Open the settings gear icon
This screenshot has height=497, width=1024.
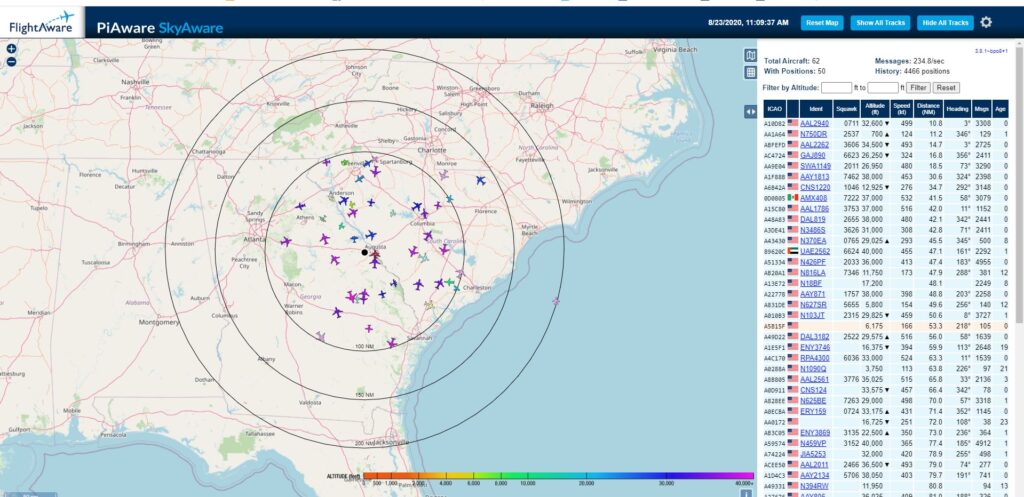[x=986, y=22]
